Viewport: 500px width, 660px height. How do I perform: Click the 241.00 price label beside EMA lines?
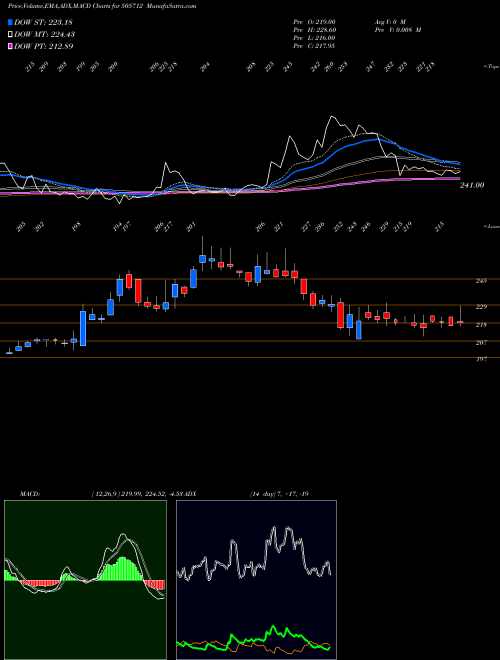[472, 185]
